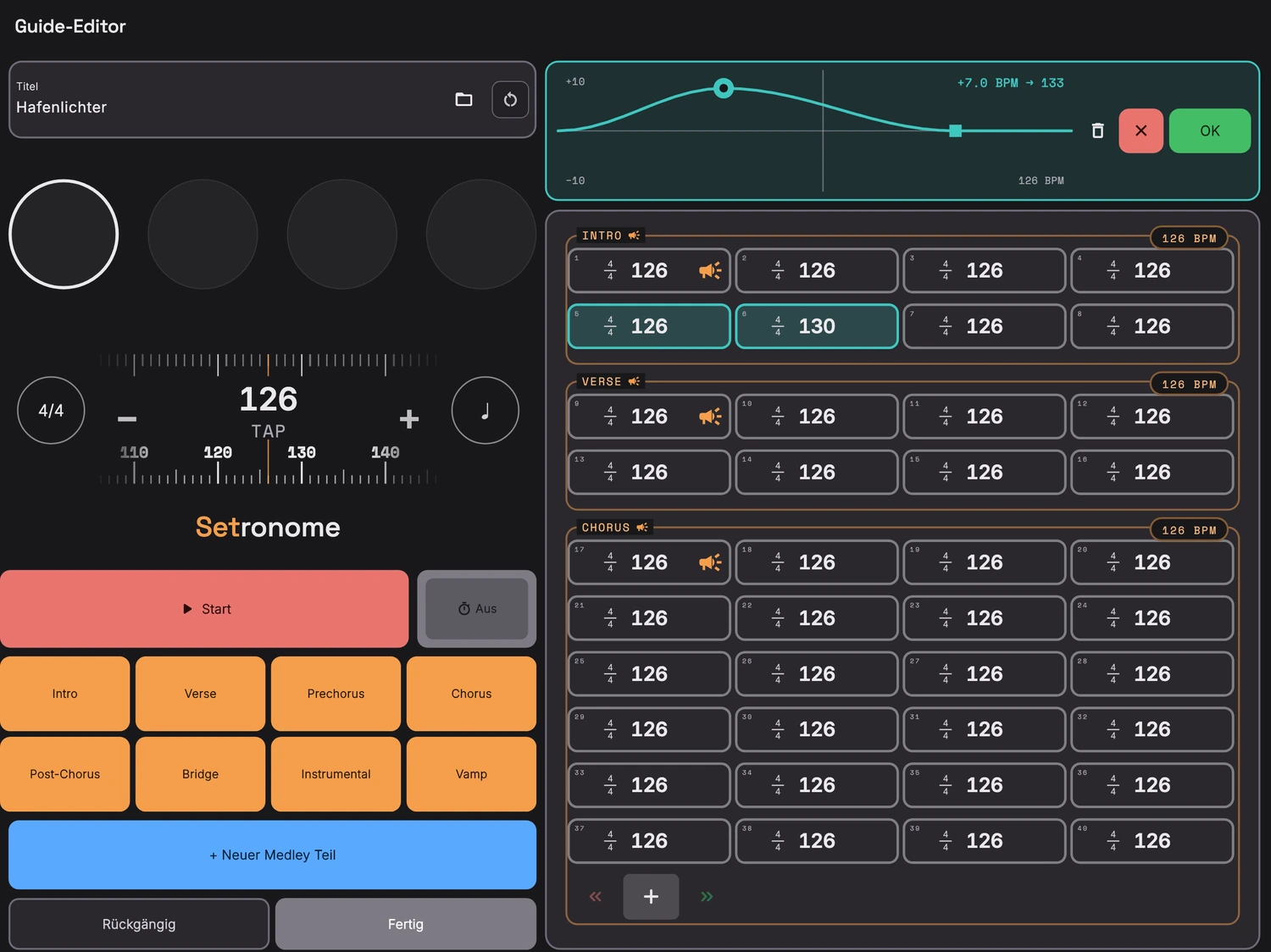The image size is (1271, 952).
Task: Confirm the tempo curve with OK
Action: pyautogui.click(x=1209, y=130)
